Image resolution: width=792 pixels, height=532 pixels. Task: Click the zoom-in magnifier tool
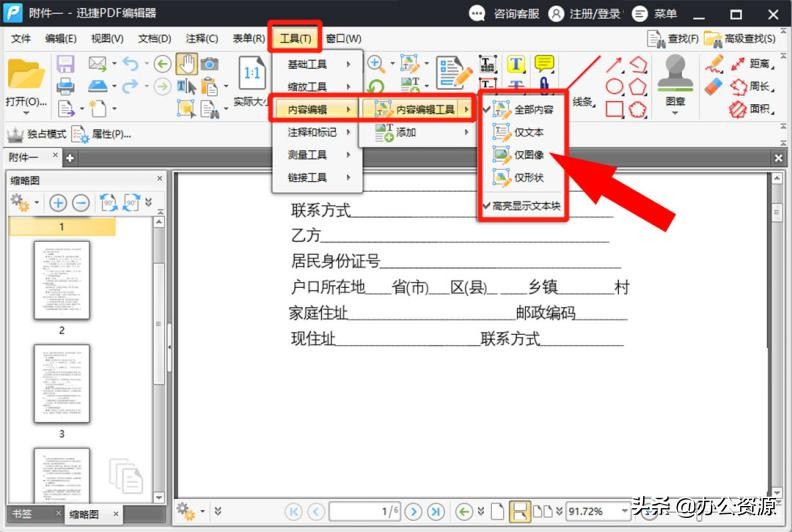click(375, 63)
